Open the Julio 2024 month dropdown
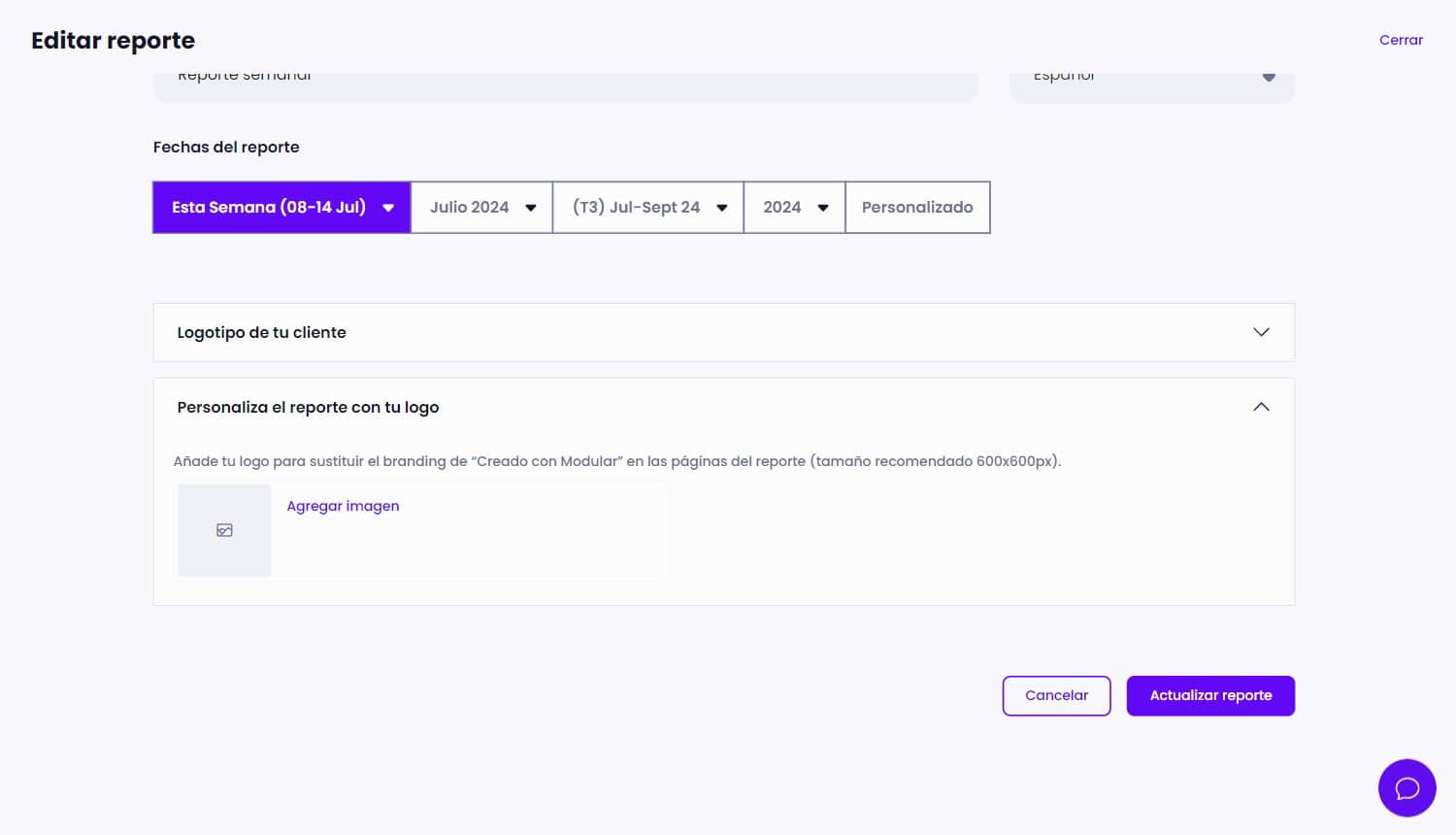The height and width of the screenshot is (835, 1456). click(482, 207)
